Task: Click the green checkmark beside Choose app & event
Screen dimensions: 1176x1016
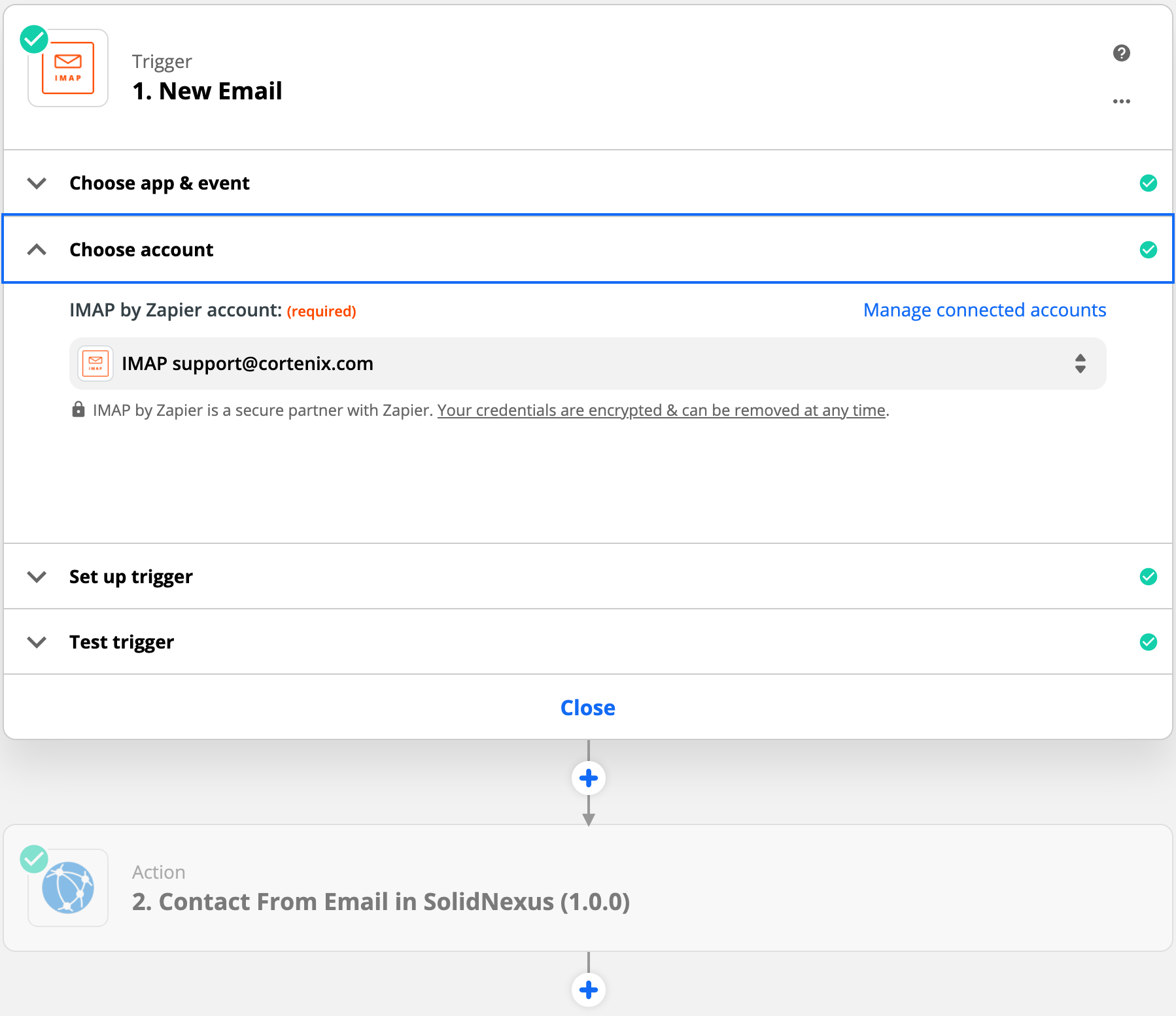Action: 1149,183
